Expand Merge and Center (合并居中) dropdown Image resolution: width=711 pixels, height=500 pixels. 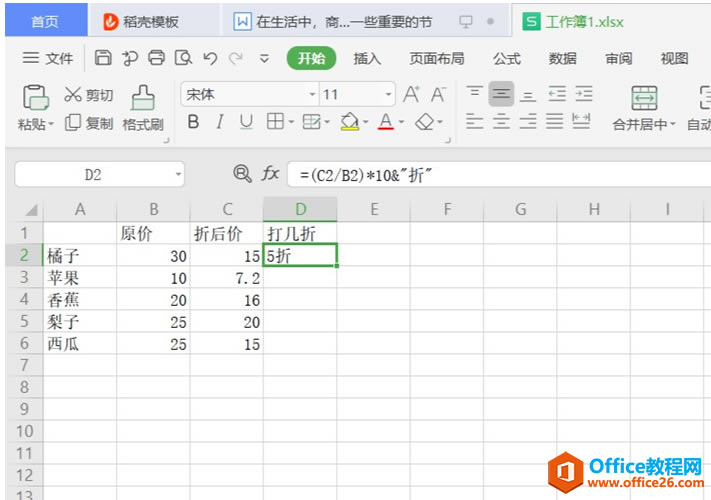point(672,124)
